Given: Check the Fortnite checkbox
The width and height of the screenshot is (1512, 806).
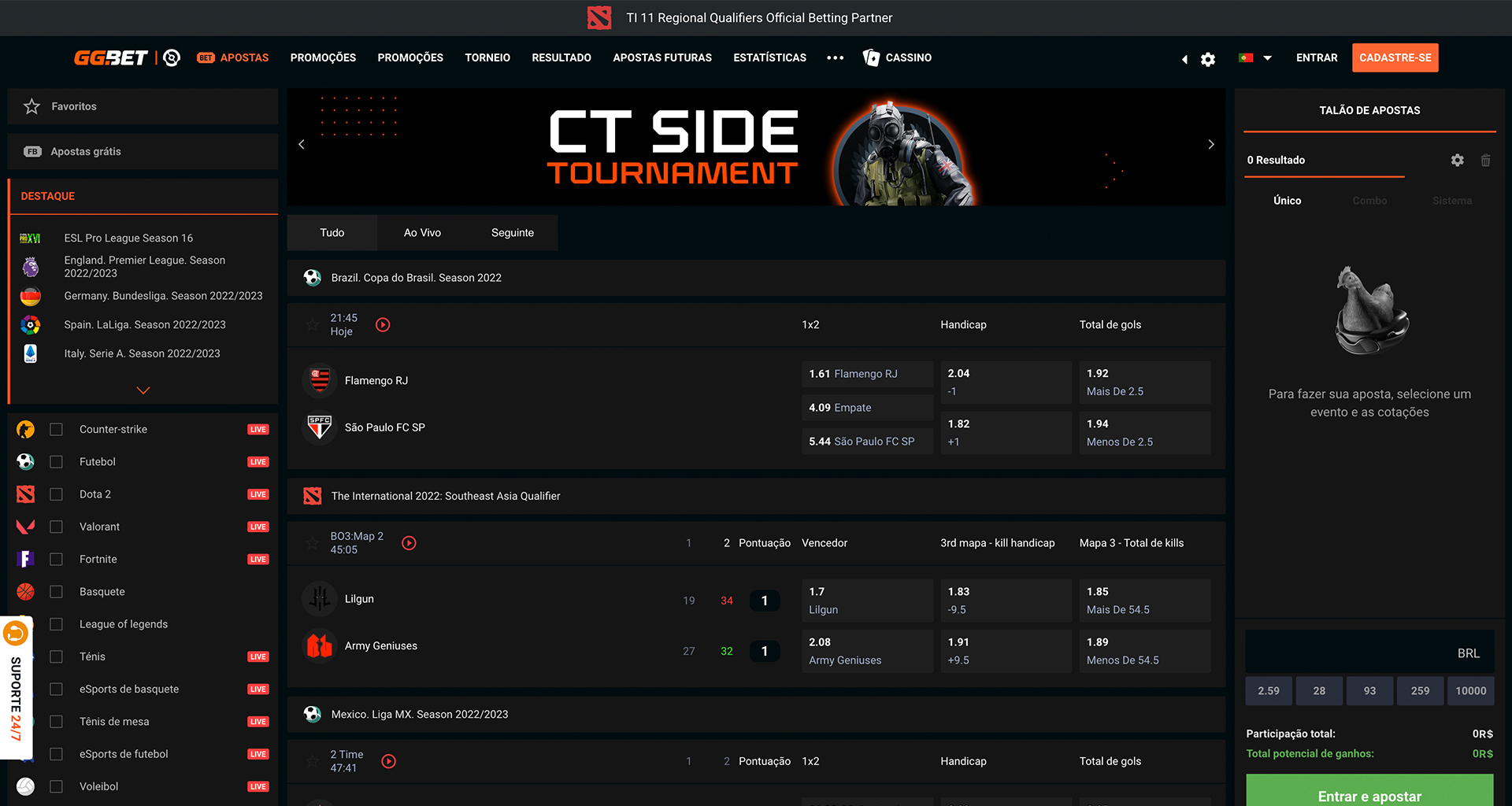Looking at the screenshot, I should click(56, 559).
